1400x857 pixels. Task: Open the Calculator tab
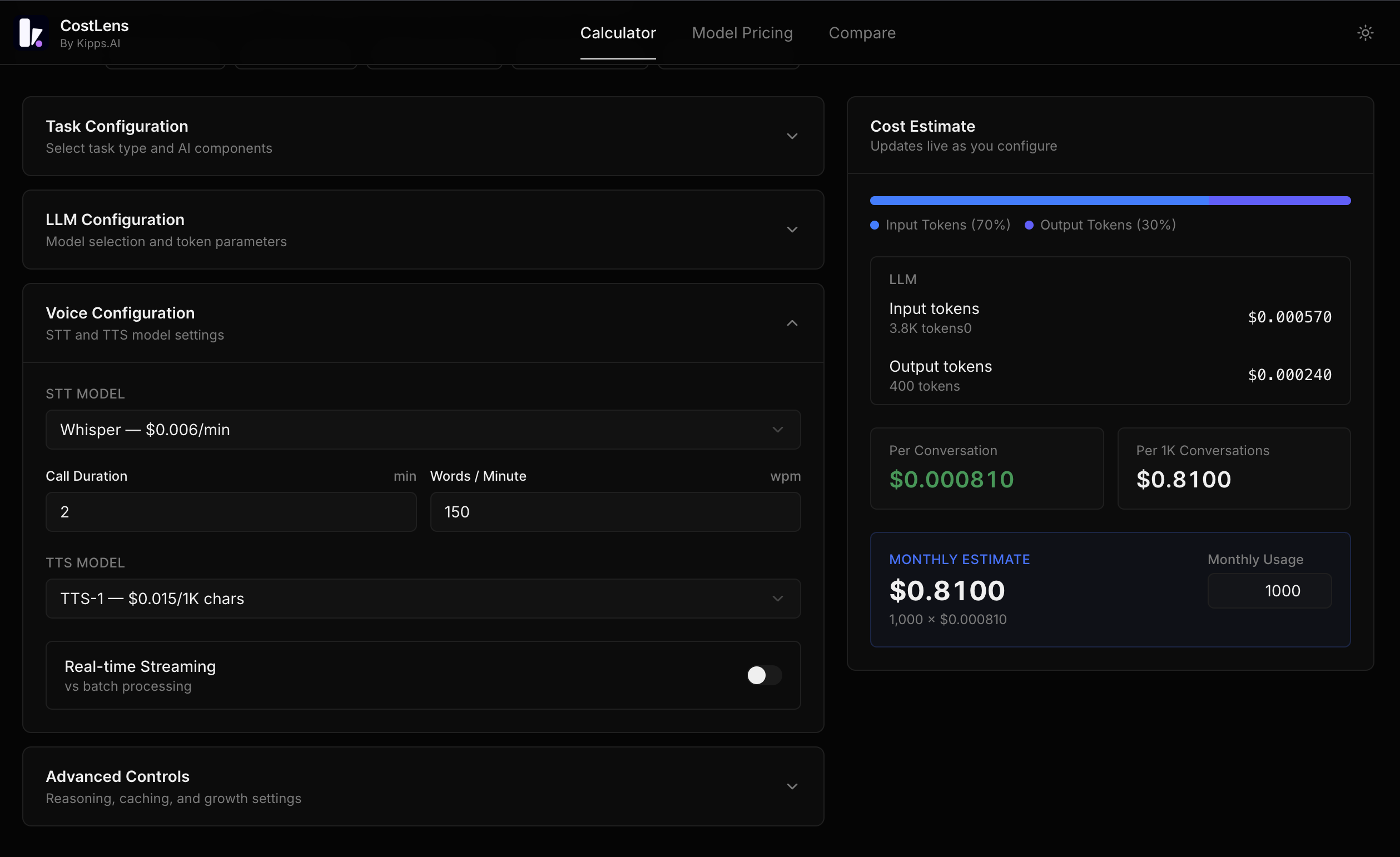point(618,33)
